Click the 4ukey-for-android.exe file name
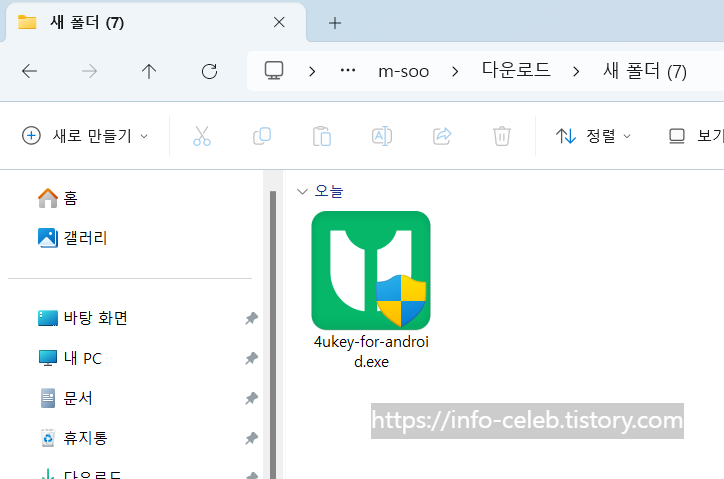 pyautogui.click(x=371, y=352)
